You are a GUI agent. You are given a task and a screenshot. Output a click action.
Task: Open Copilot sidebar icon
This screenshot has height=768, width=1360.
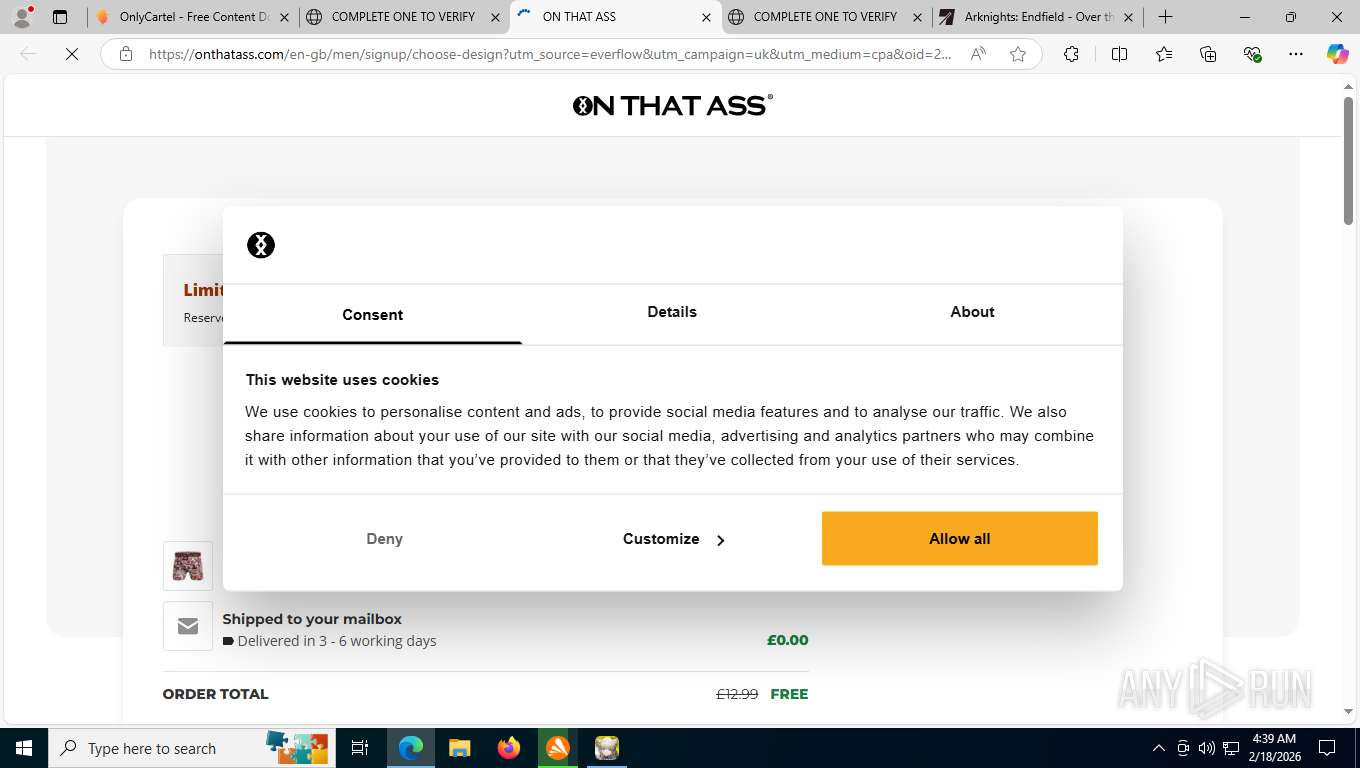pos(1338,54)
